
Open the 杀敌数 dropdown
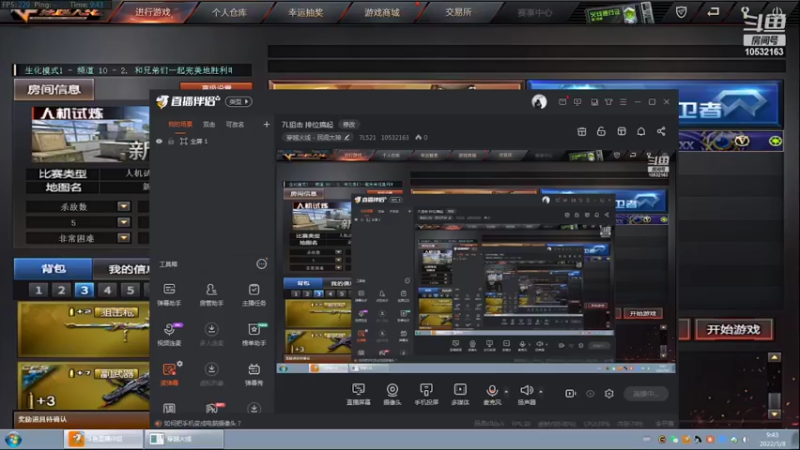123,207
